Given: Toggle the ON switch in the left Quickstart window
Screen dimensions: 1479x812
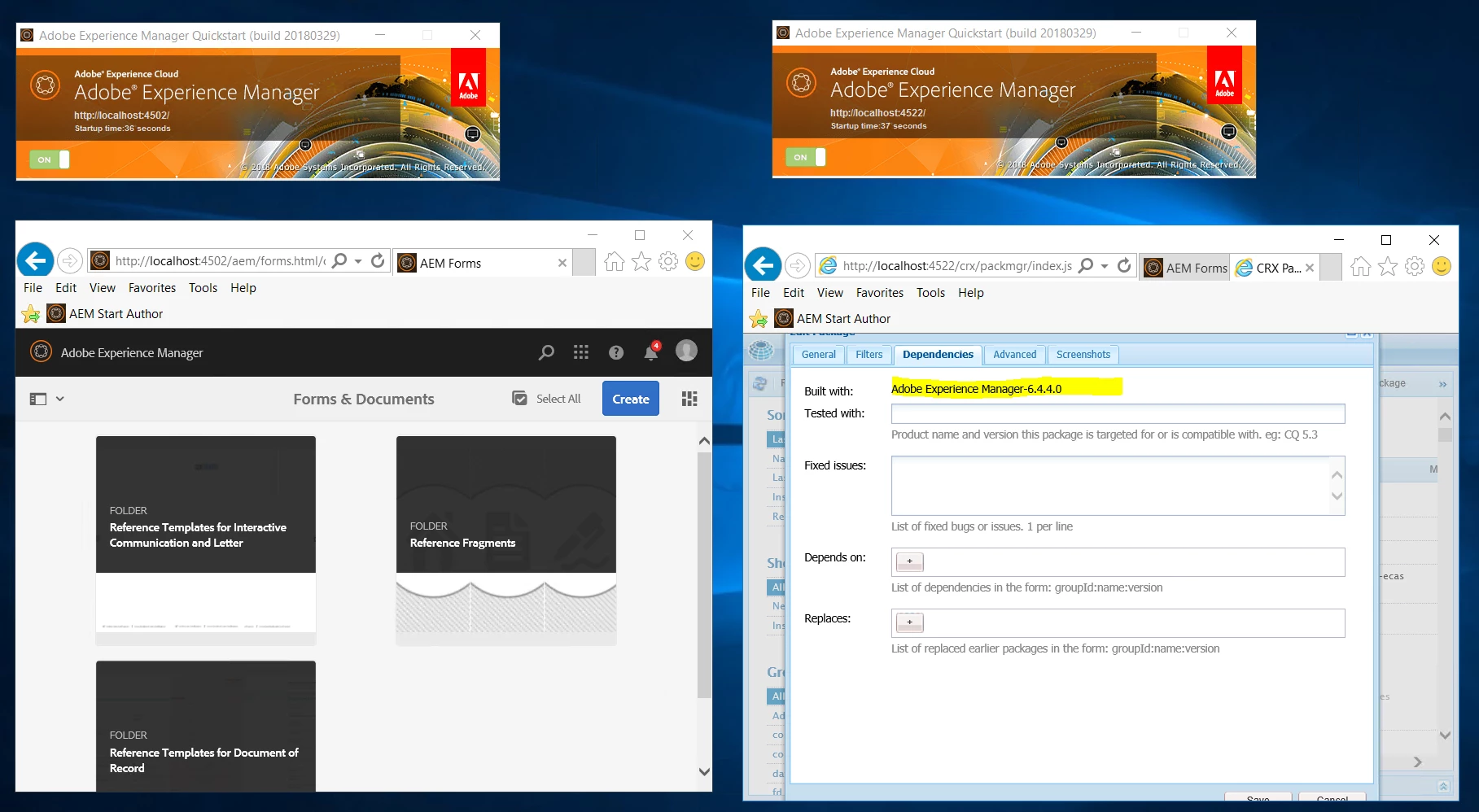Looking at the screenshot, I should [x=50, y=159].
